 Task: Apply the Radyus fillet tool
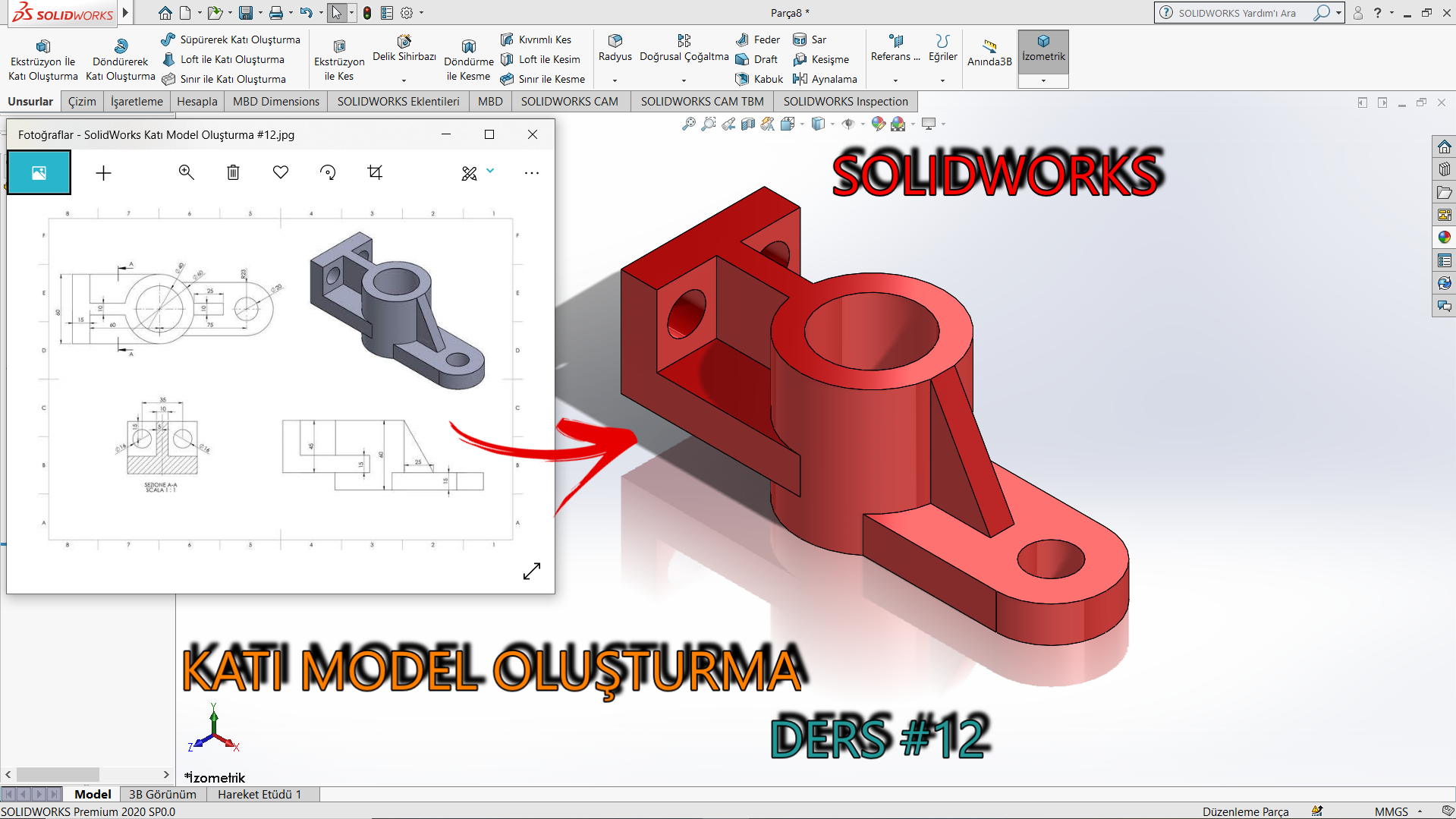coord(615,49)
